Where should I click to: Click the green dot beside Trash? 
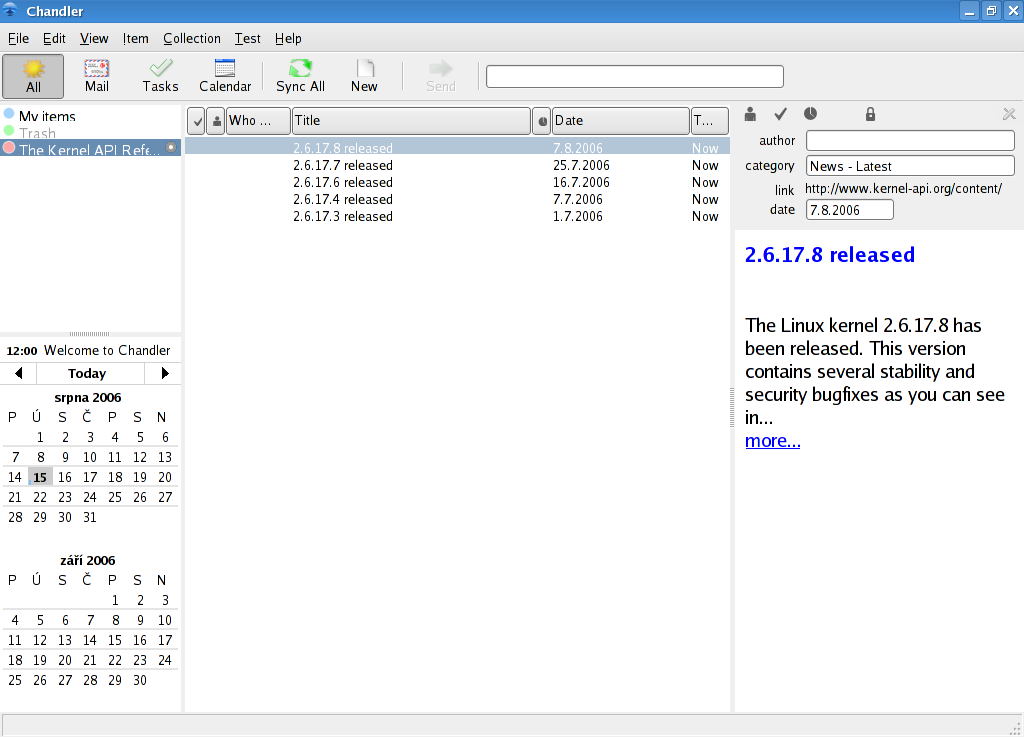[x=9, y=131]
